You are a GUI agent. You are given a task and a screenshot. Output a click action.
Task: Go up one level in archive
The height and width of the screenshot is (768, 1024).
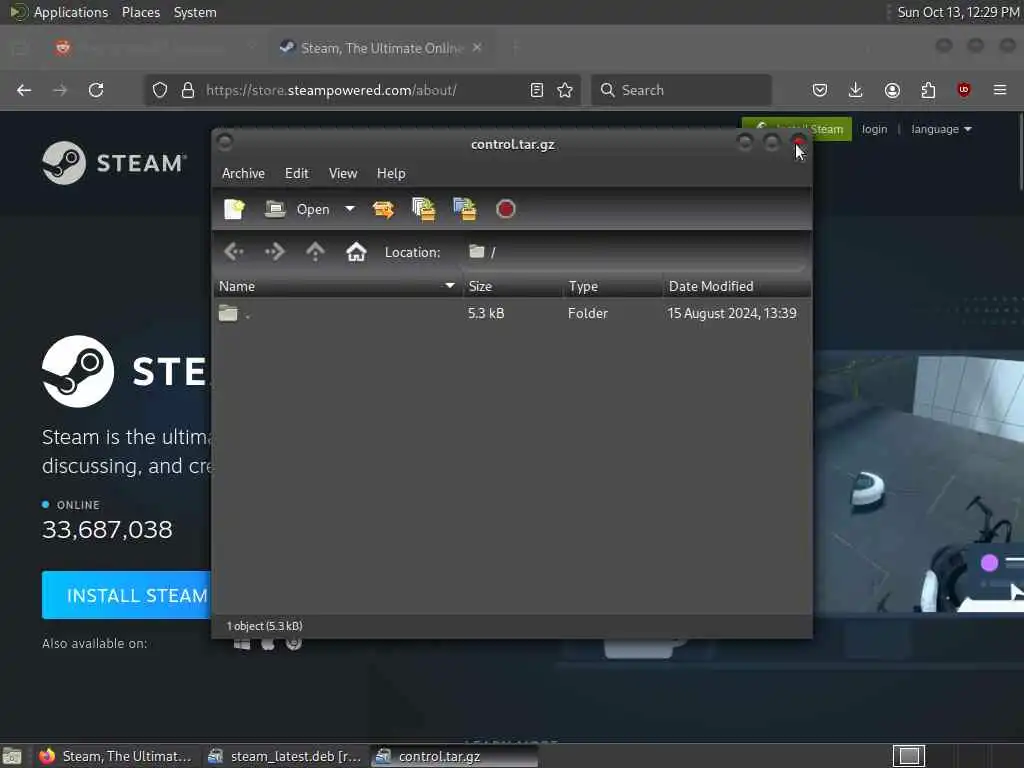pyautogui.click(x=315, y=251)
